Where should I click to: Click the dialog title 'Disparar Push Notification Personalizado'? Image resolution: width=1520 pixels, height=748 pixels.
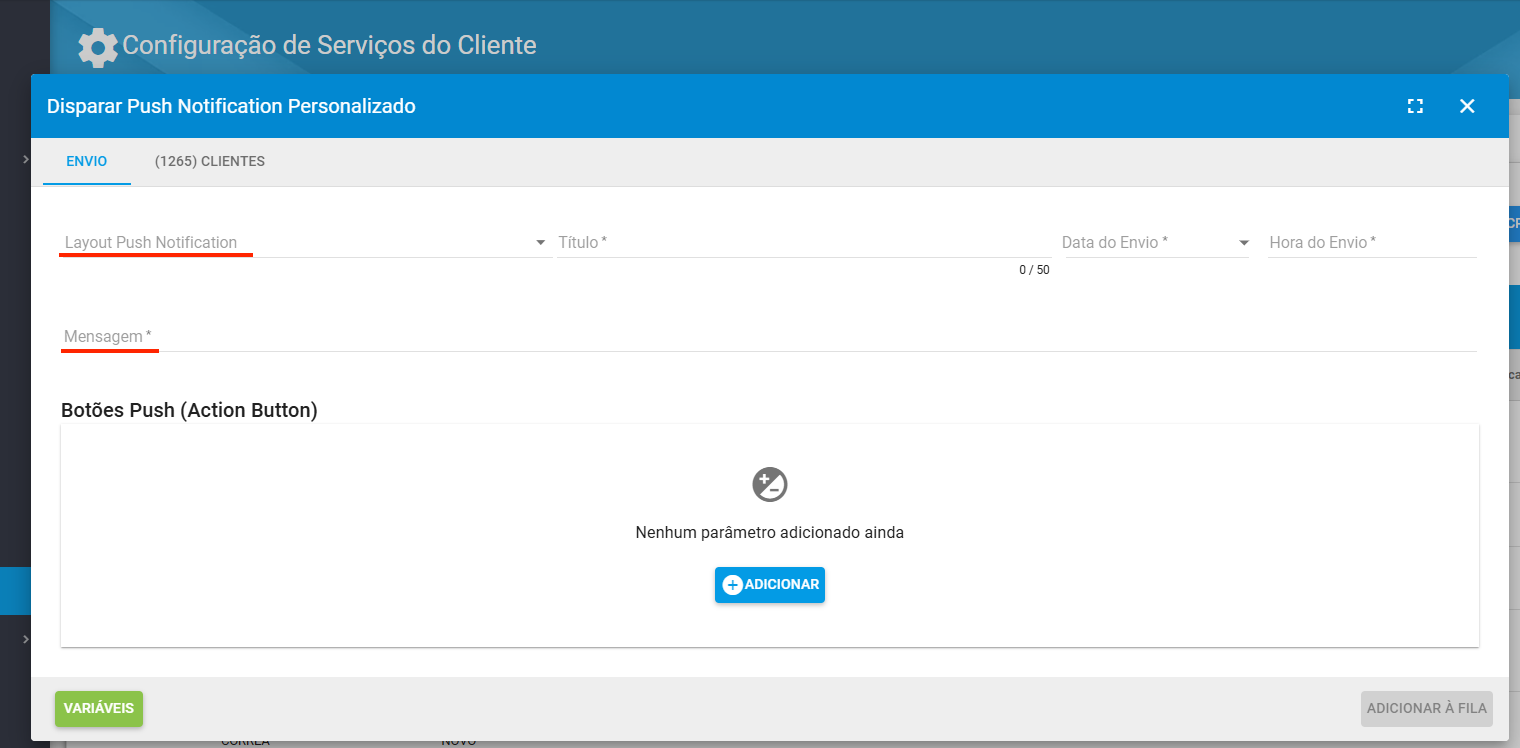click(231, 106)
